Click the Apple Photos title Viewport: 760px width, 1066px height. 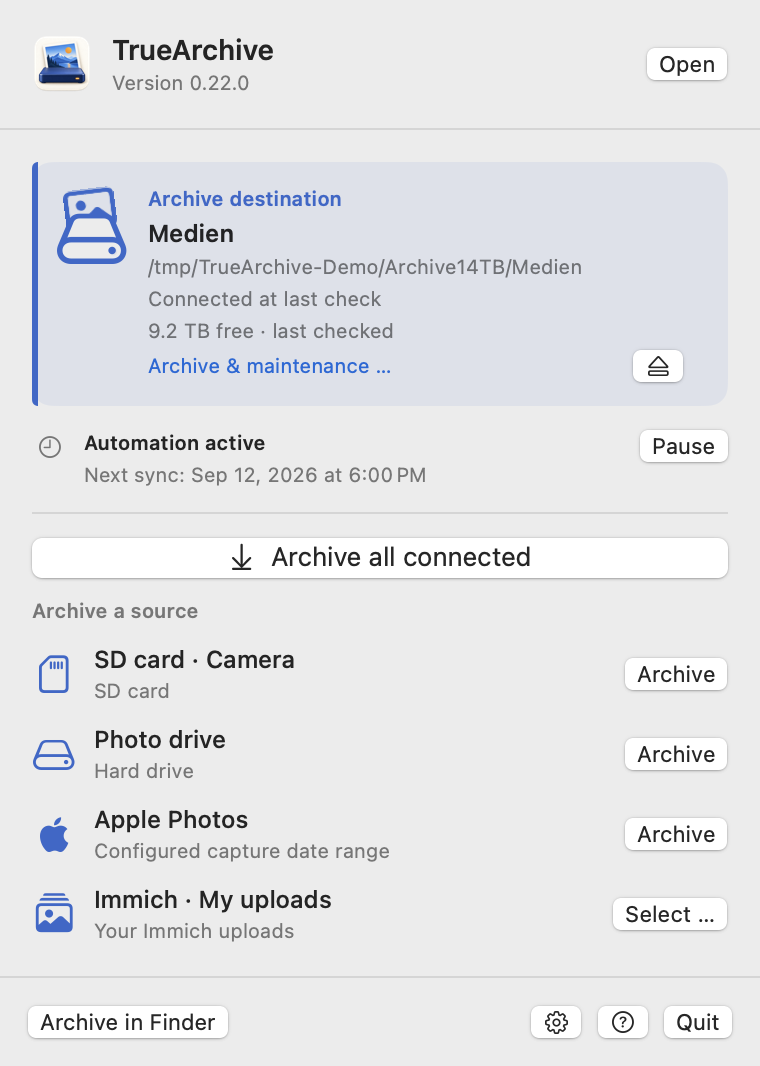pyautogui.click(x=171, y=820)
